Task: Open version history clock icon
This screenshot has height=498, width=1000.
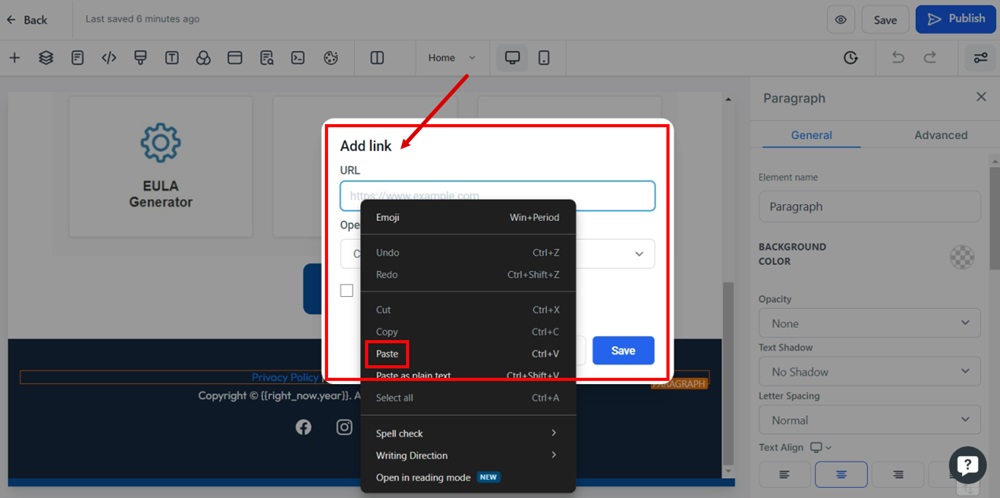Action: coord(850,58)
